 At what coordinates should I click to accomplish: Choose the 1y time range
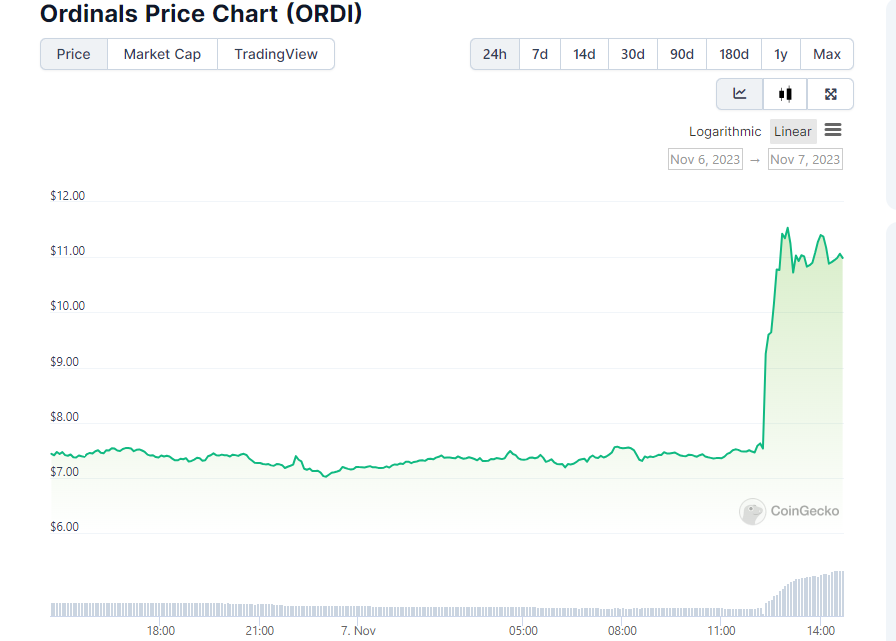(x=781, y=54)
